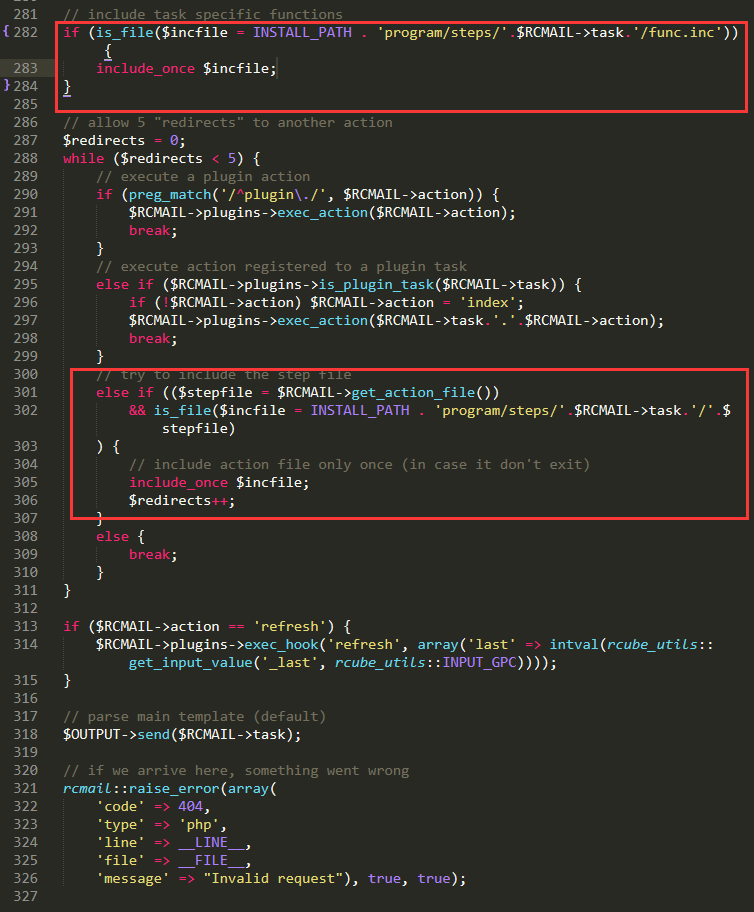This screenshot has height=912, width=754.
Task: Click 'intval' on line 314
Action: 574,644
